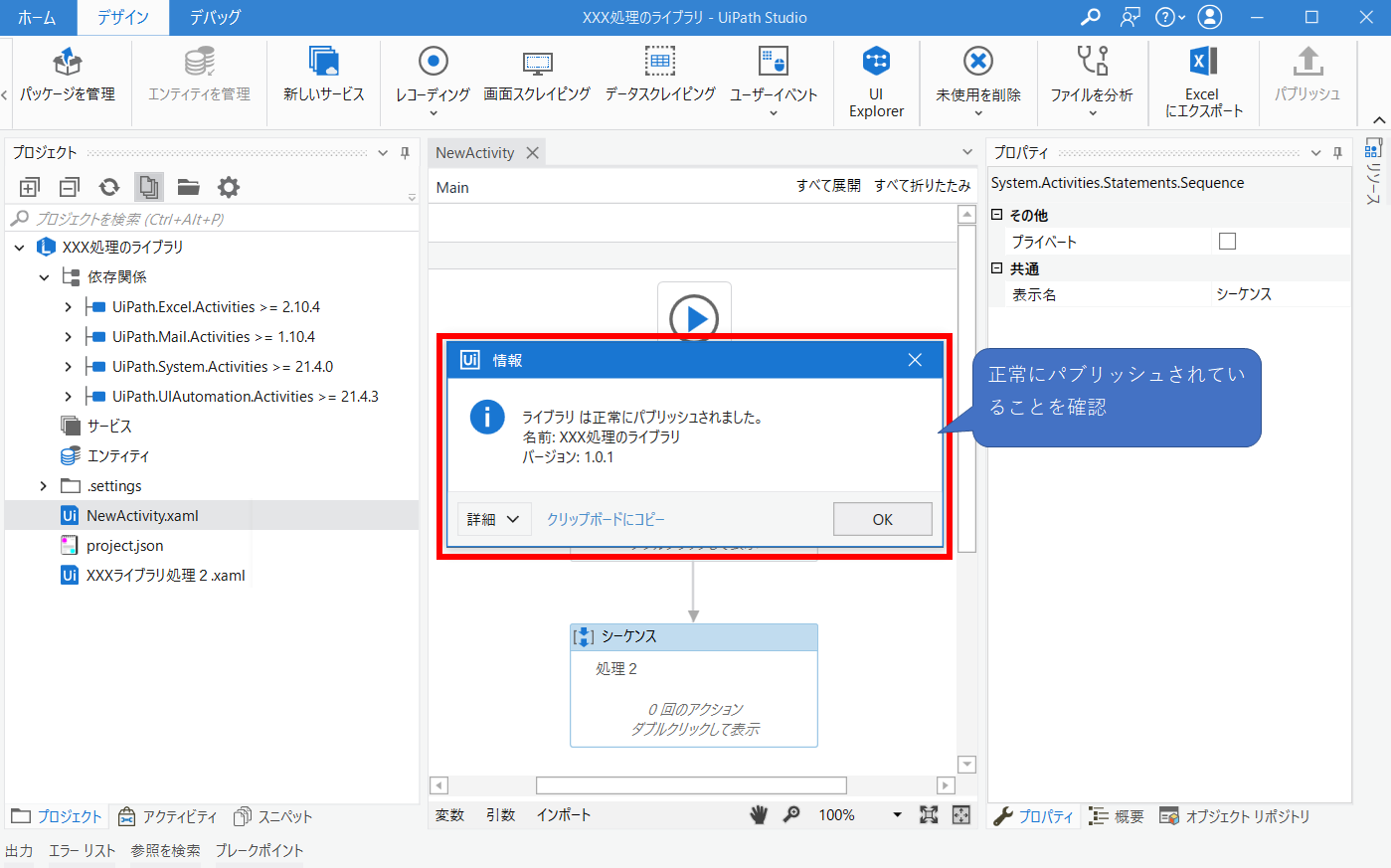Click the search icon in title bar
1391x868 pixels.
[x=1091, y=17]
